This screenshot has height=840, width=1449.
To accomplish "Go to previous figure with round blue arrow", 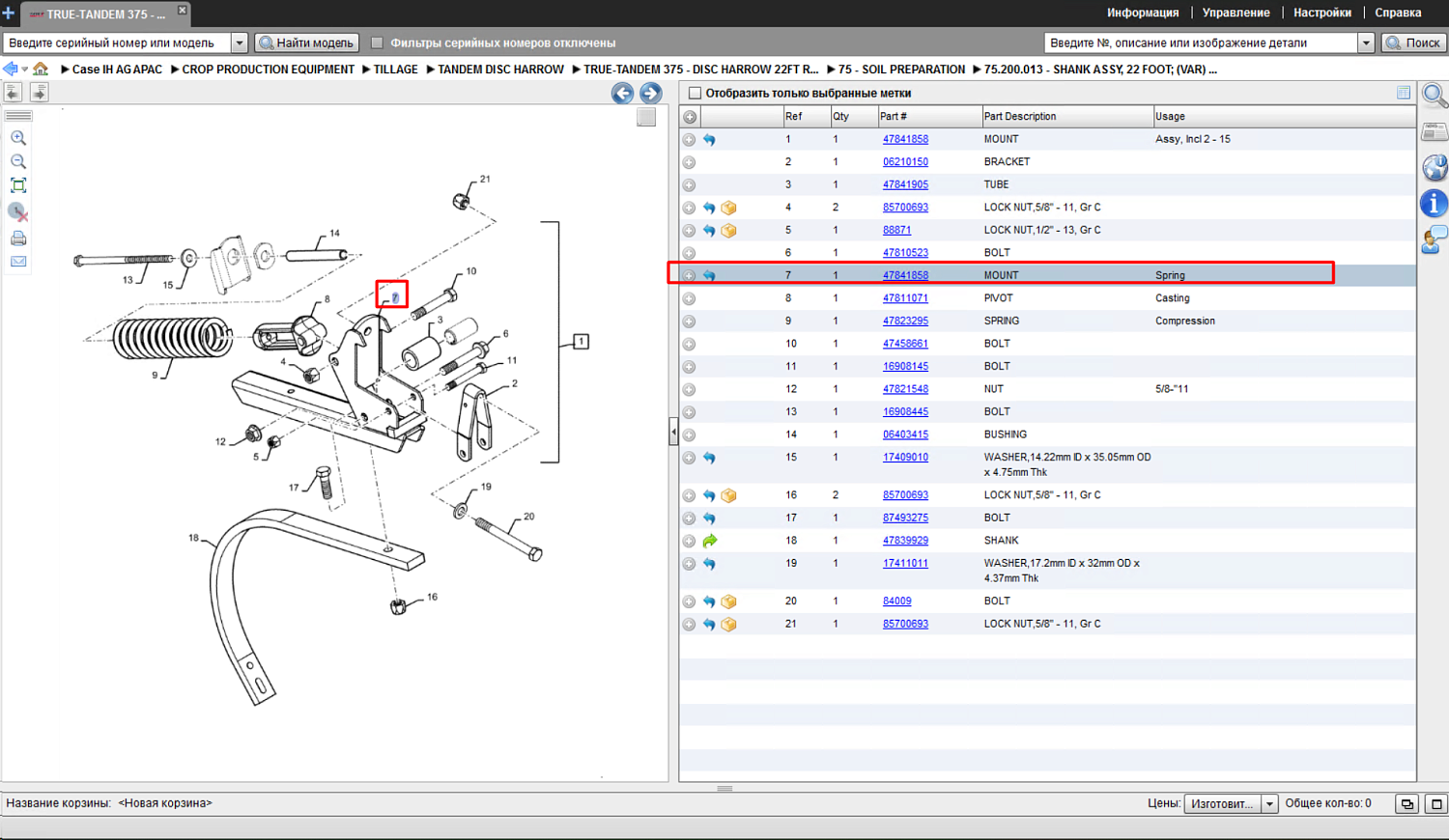I will click(x=623, y=93).
